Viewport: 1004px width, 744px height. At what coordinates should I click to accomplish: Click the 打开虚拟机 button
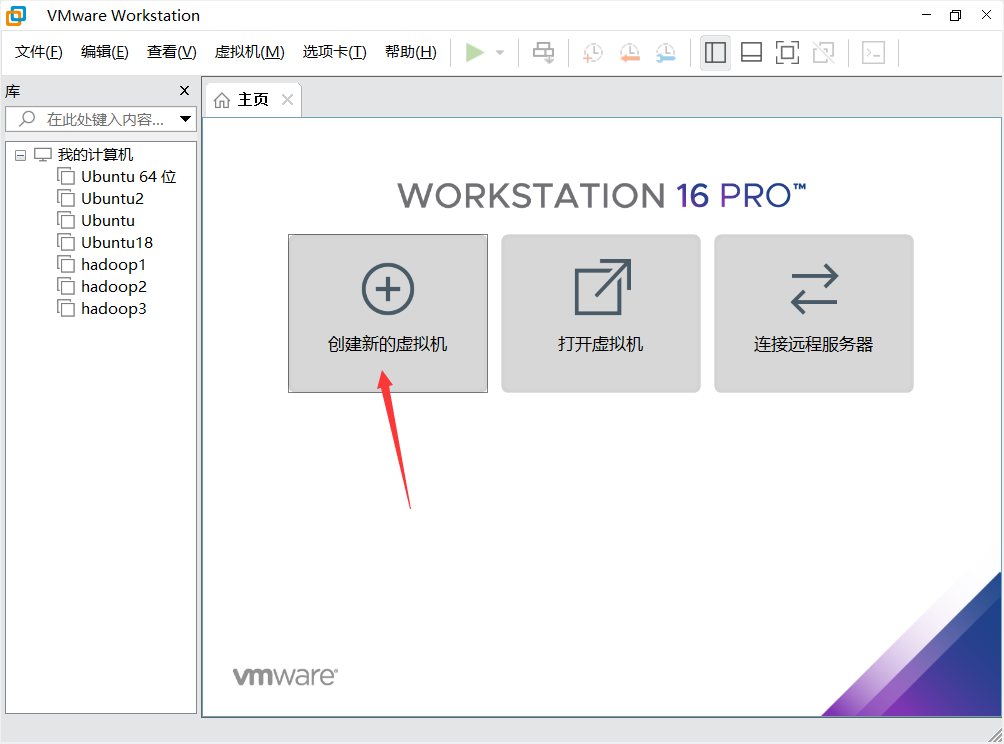(x=601, y=314)
